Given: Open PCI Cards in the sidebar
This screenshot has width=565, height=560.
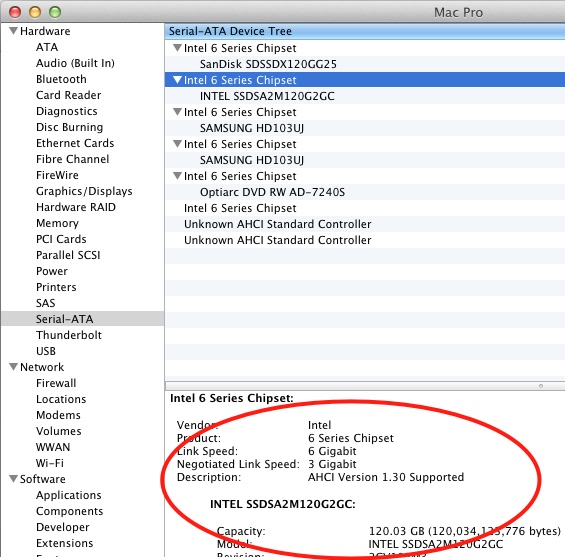Looking at the screenshot, I should [x=61, y=239].
